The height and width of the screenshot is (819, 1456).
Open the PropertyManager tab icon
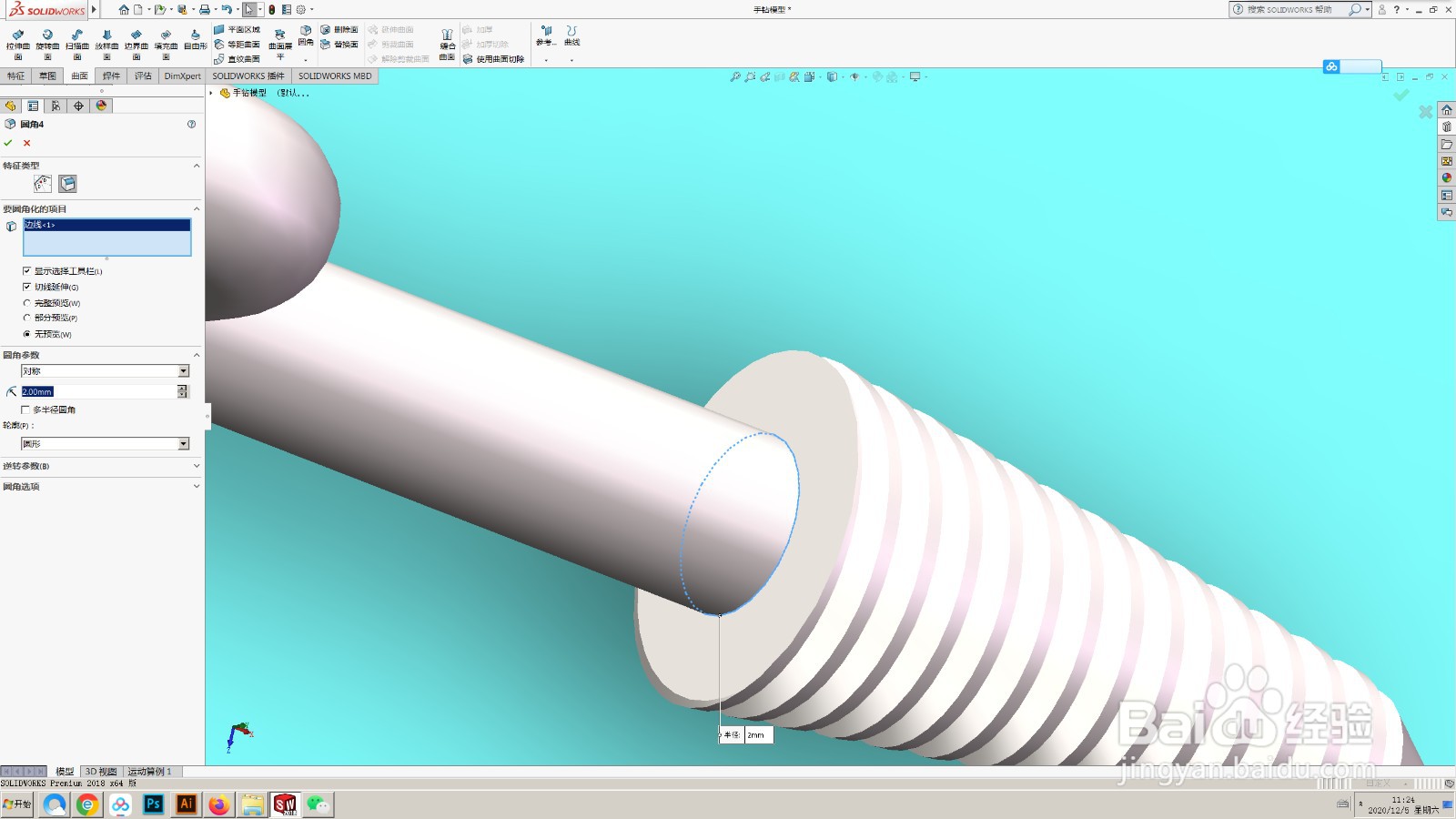click(34, 106)
